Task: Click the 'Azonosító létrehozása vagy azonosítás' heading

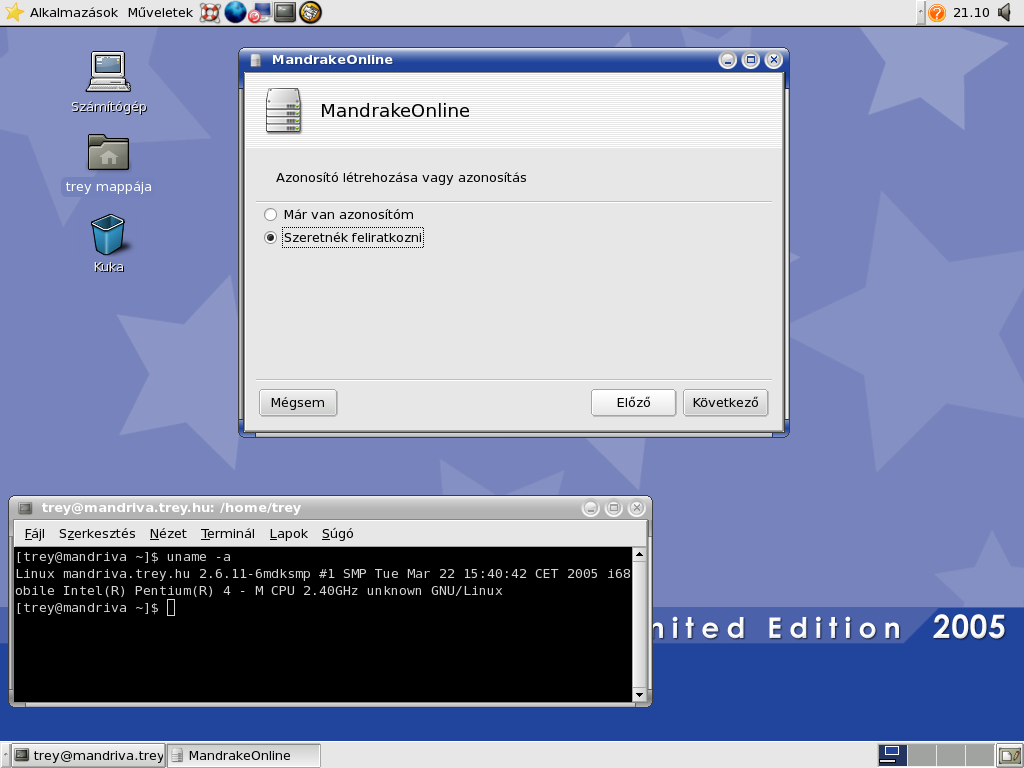Action: click(401, 178)
